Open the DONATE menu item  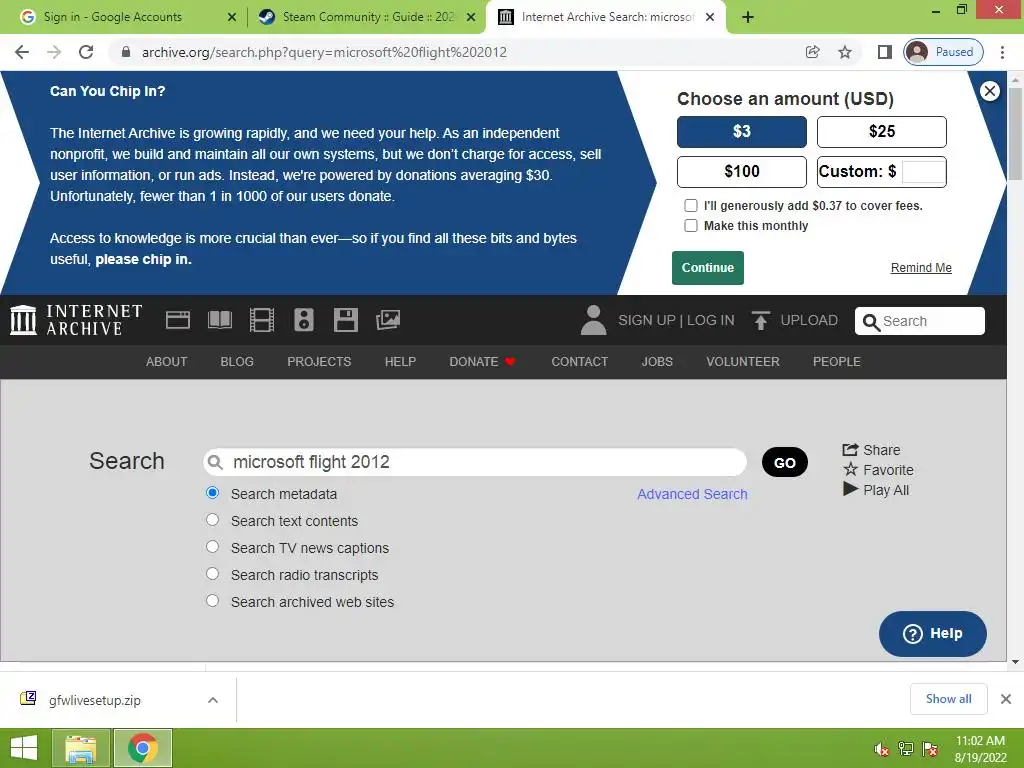(482, 362)
